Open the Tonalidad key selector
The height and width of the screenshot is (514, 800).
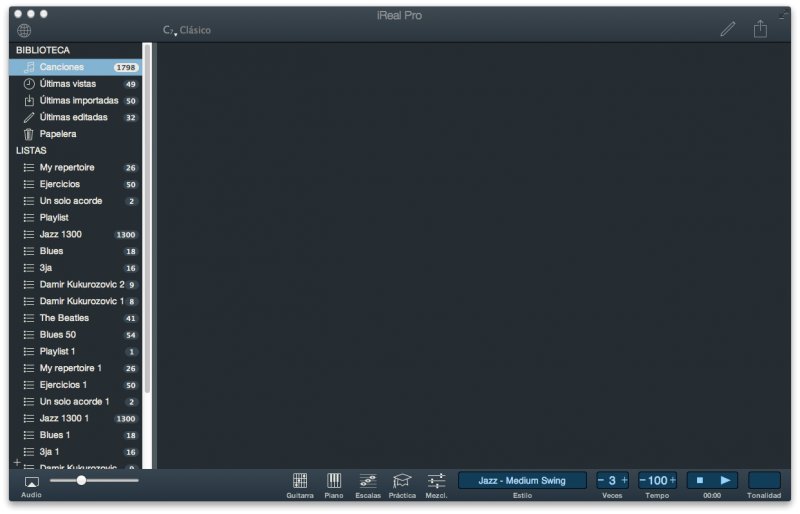(764, 480)
